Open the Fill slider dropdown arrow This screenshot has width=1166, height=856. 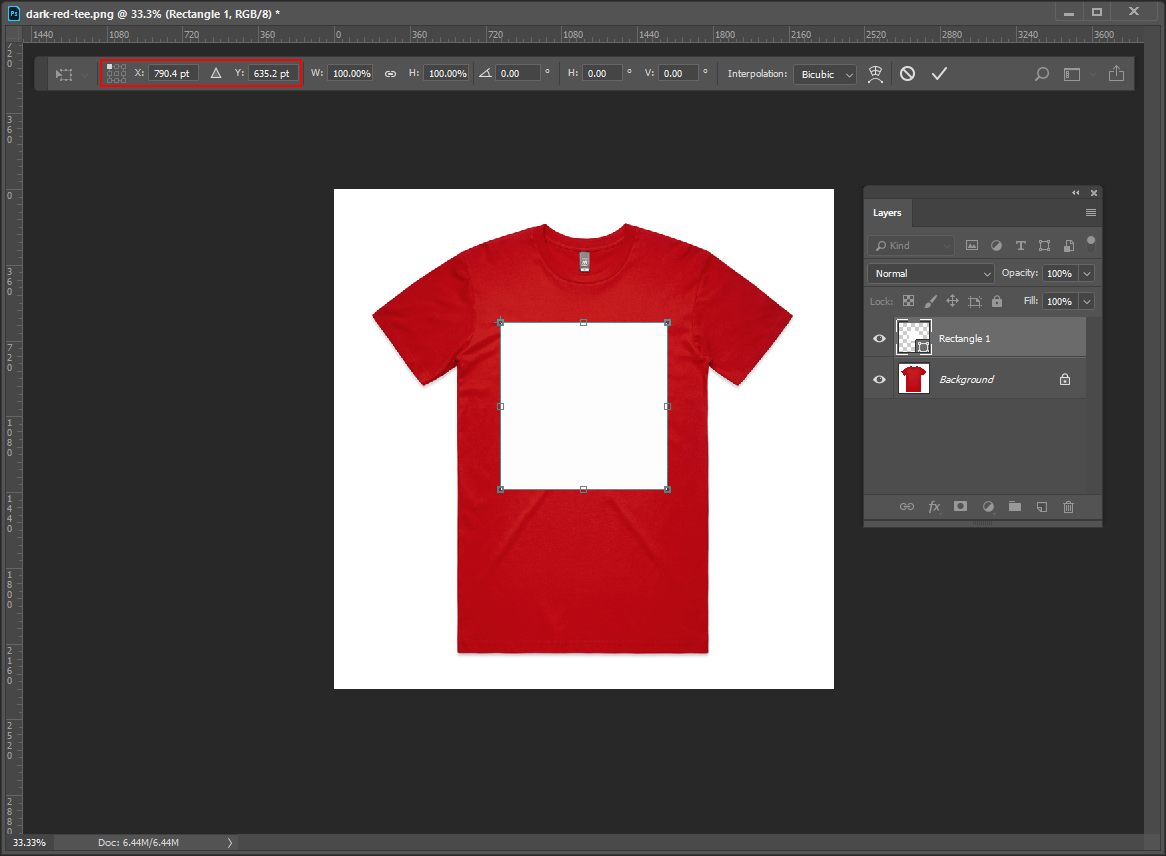(x=1087, y=301)
